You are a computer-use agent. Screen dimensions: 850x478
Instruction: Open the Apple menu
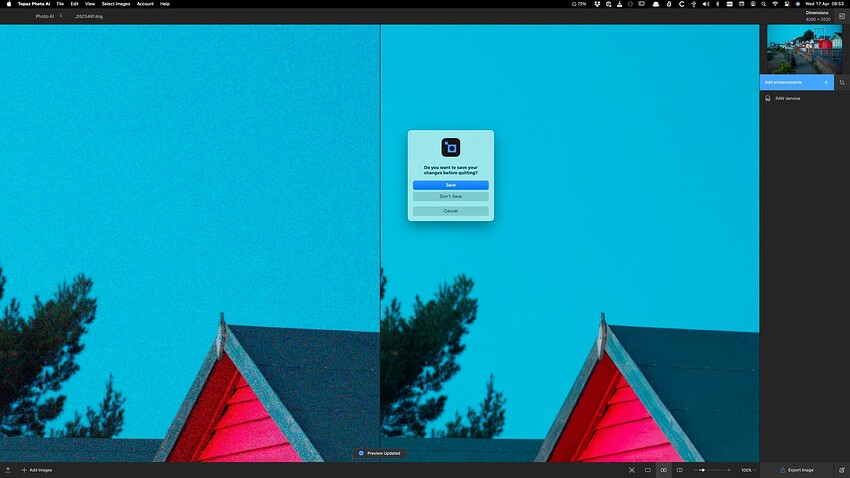coord(8,4)
